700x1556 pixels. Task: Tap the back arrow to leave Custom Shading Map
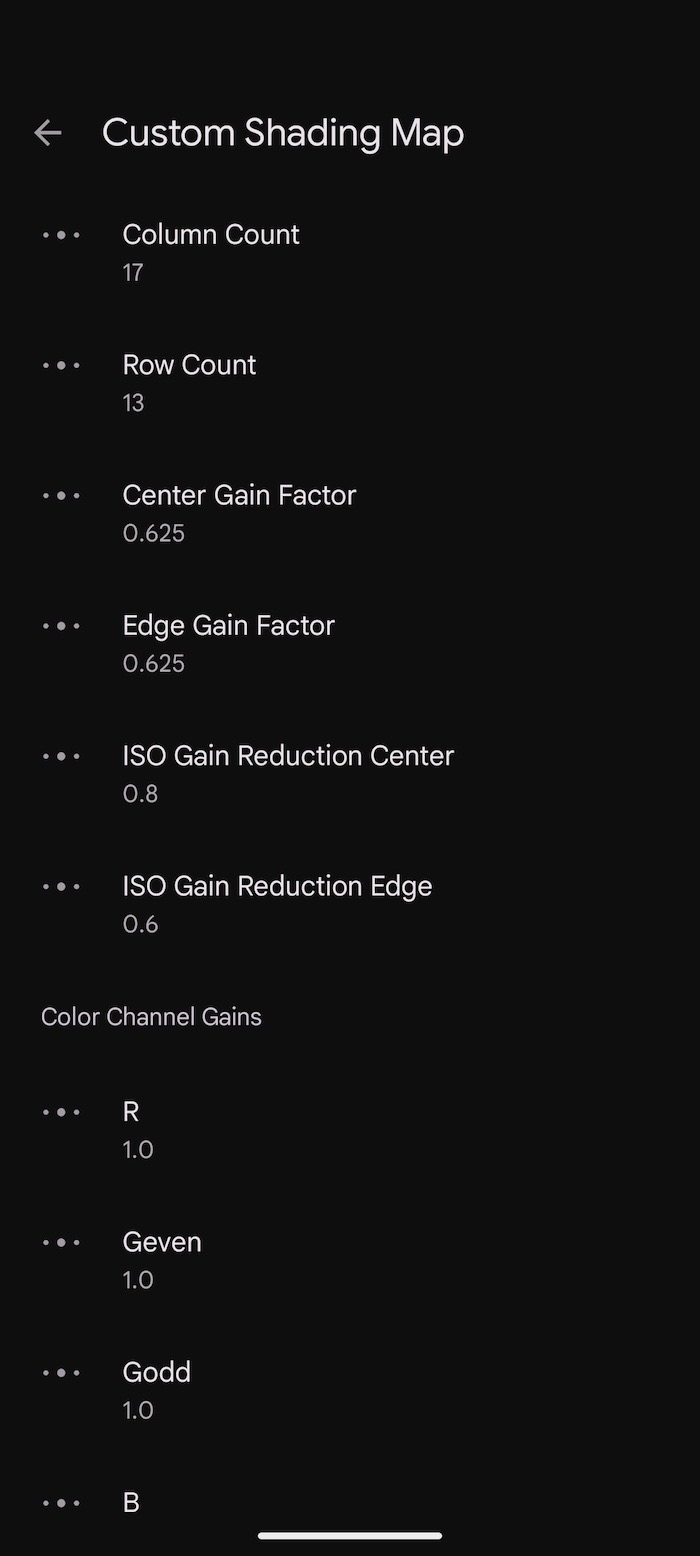pyautogui.click(x=48, y=132)
